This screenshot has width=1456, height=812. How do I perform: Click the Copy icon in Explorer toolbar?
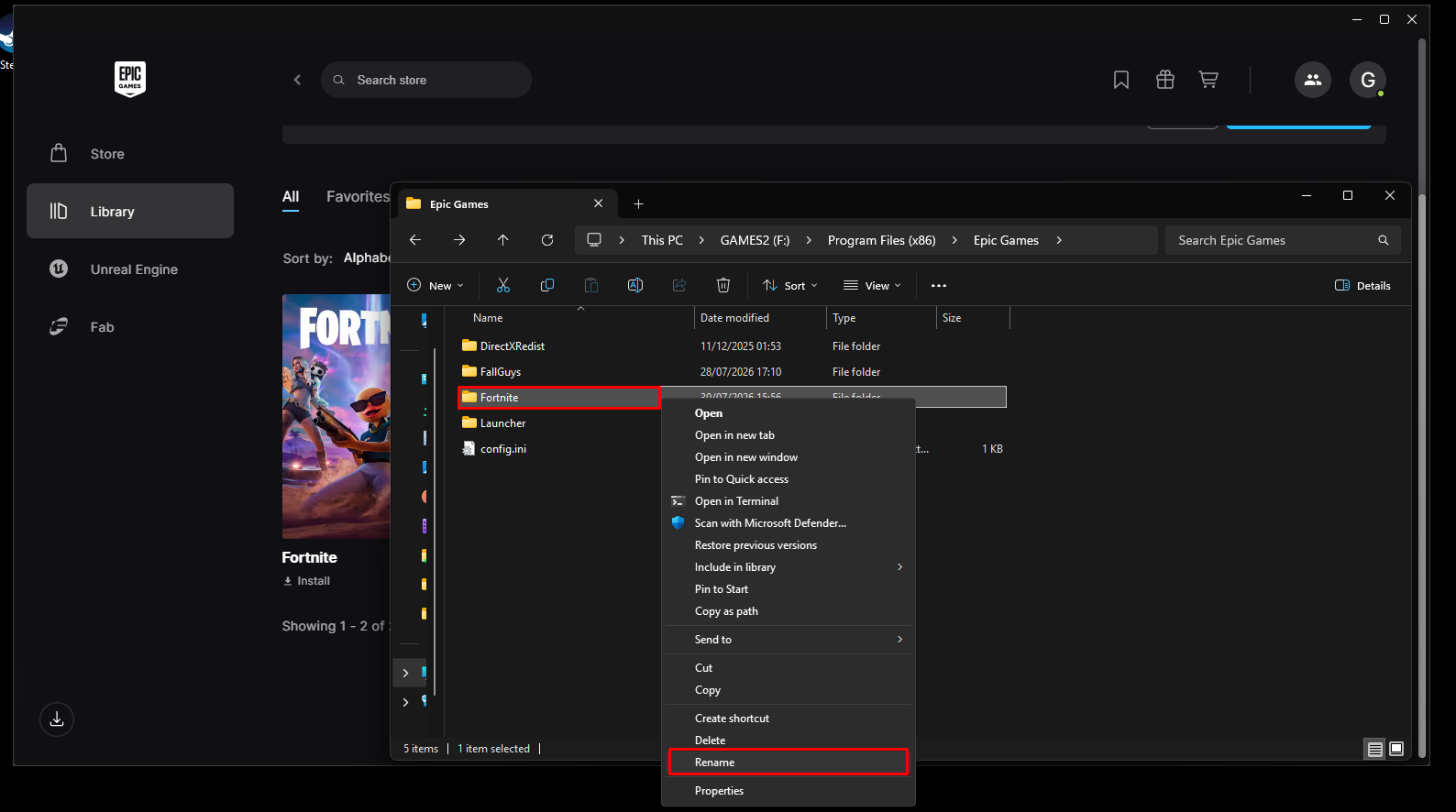(x=547, y=285)
